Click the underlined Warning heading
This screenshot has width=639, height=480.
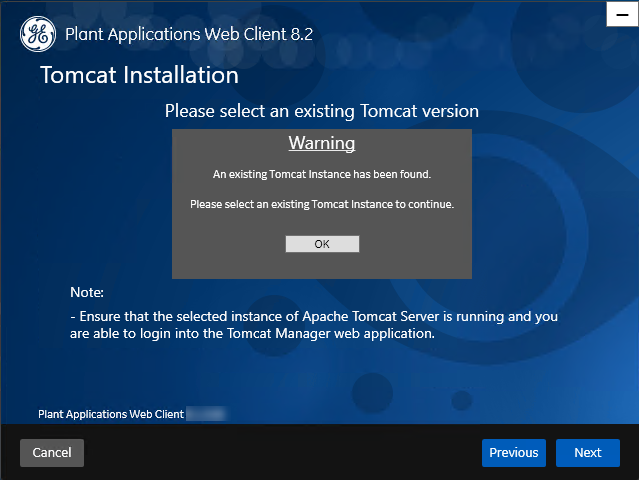322,143
